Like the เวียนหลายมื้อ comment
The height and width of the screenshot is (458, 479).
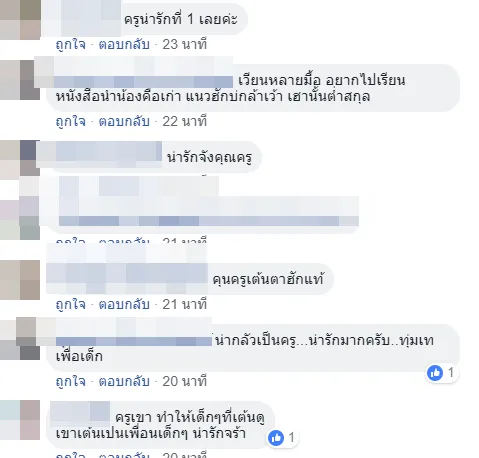coord(71,121)
